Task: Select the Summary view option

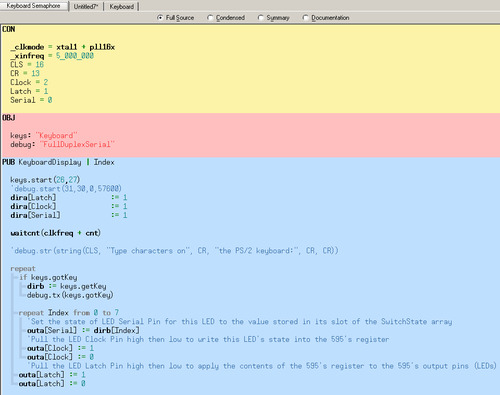Action: (274, 18)
